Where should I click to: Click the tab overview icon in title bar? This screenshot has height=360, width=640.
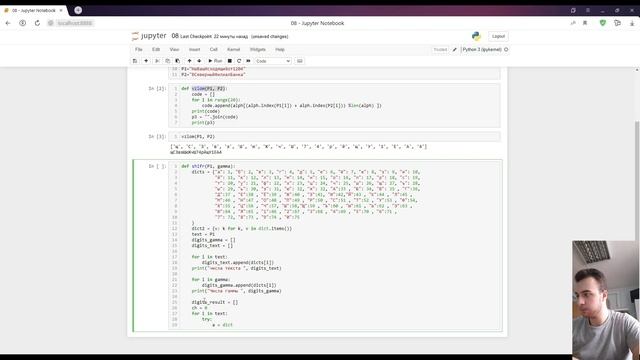573,10
